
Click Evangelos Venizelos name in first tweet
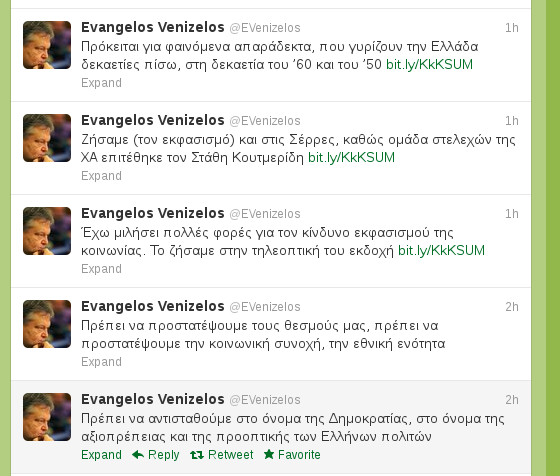pyautogui.click(x=153, y=27)
